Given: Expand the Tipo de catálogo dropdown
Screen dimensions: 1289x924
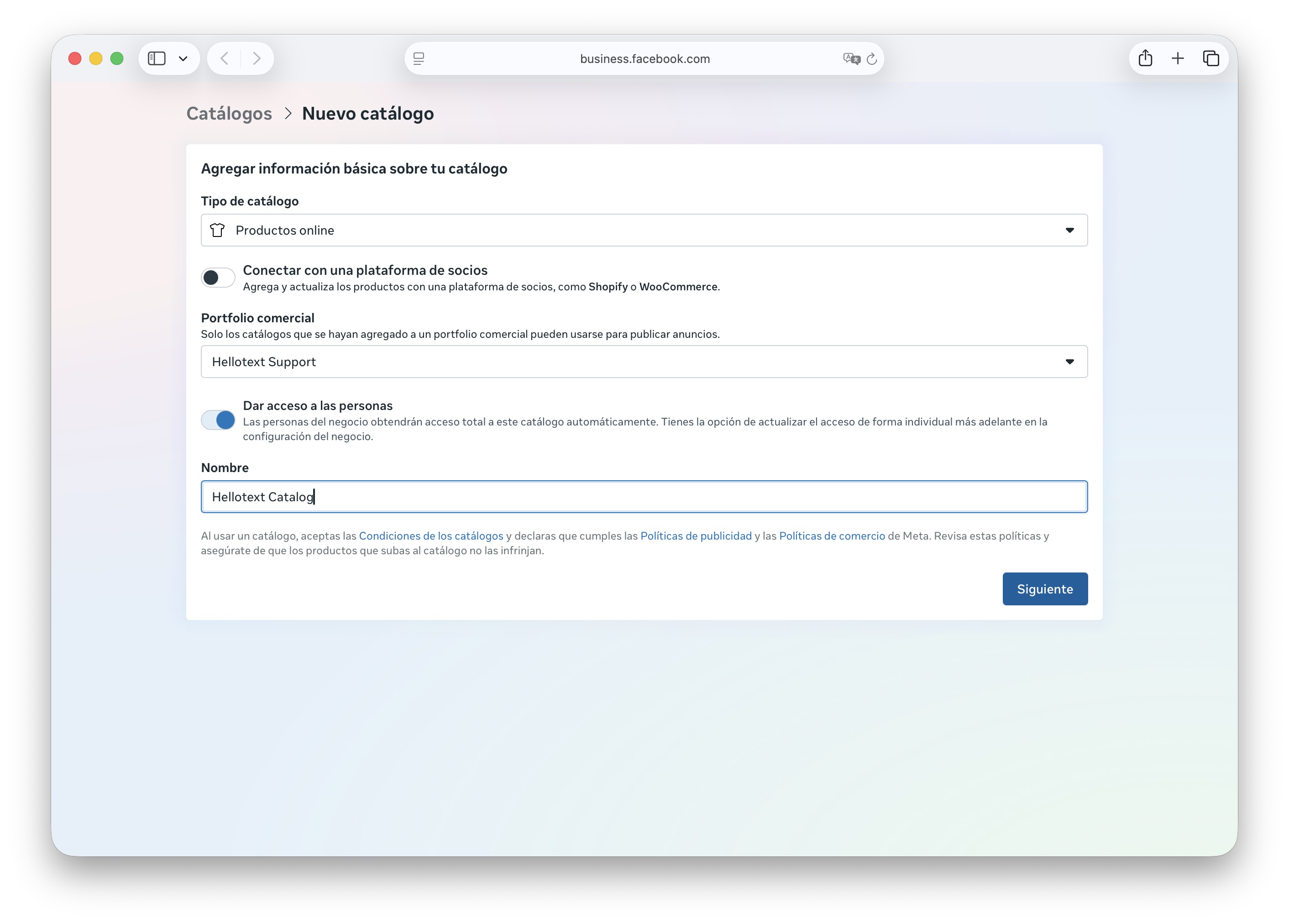Looking at the screenshot, I should (x=644, y=230).
